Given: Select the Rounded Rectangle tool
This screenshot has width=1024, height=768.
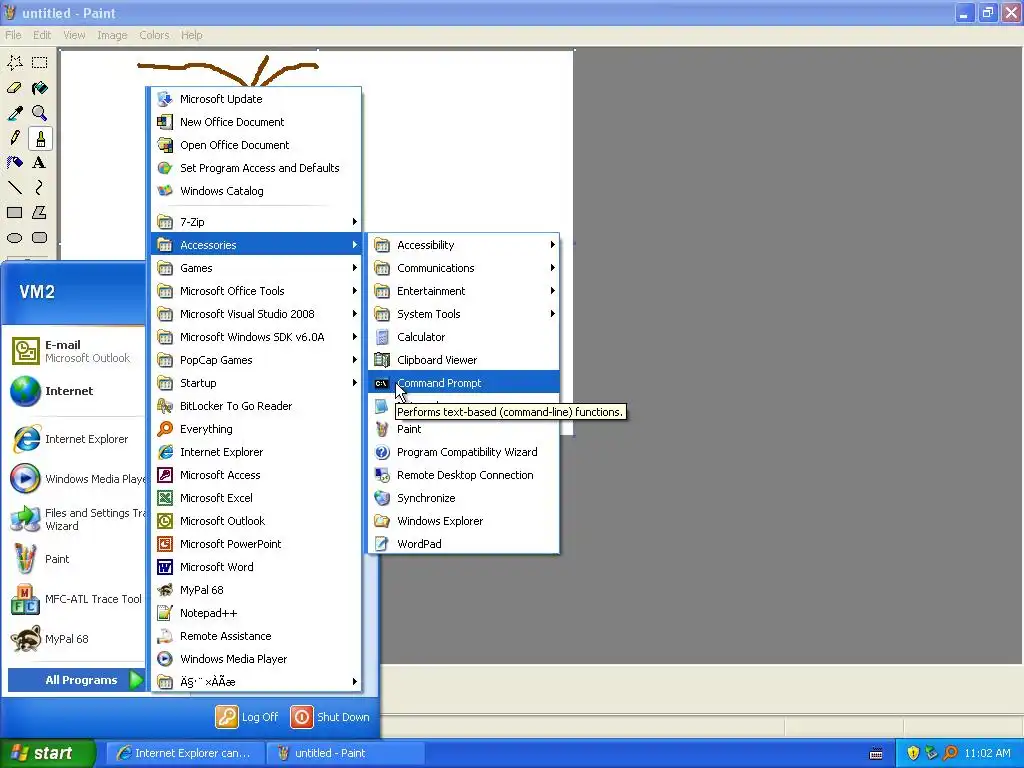Looking at the screenshot, I should point(40,238).
